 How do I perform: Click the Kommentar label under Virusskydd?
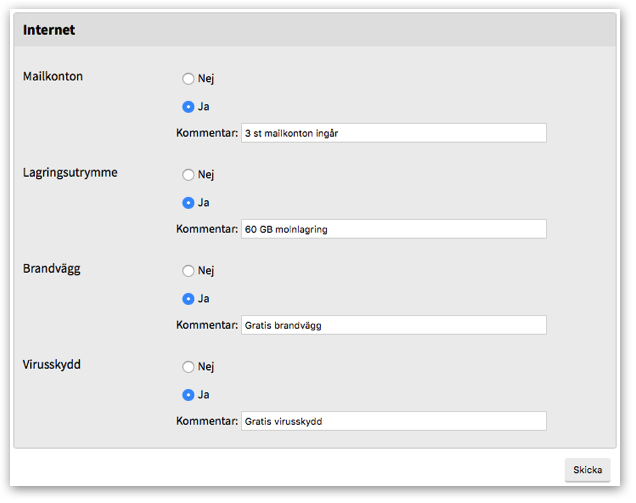[x=206, y=421]
